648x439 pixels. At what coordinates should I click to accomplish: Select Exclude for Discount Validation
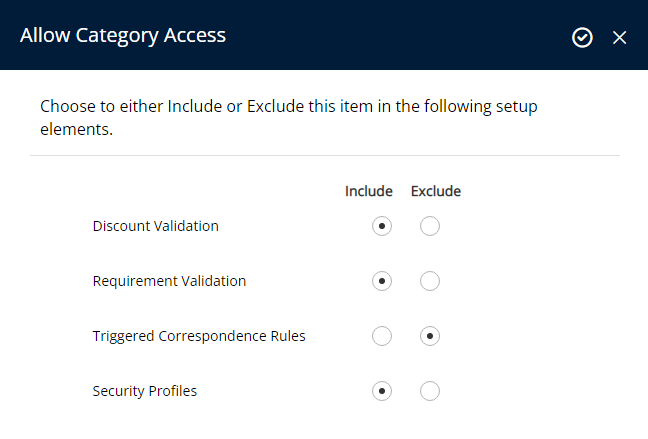coord(430,226)
